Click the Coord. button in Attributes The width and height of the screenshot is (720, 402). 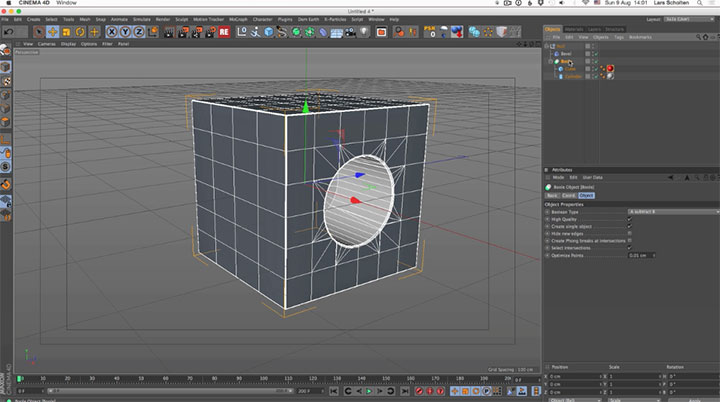(566, 196)
